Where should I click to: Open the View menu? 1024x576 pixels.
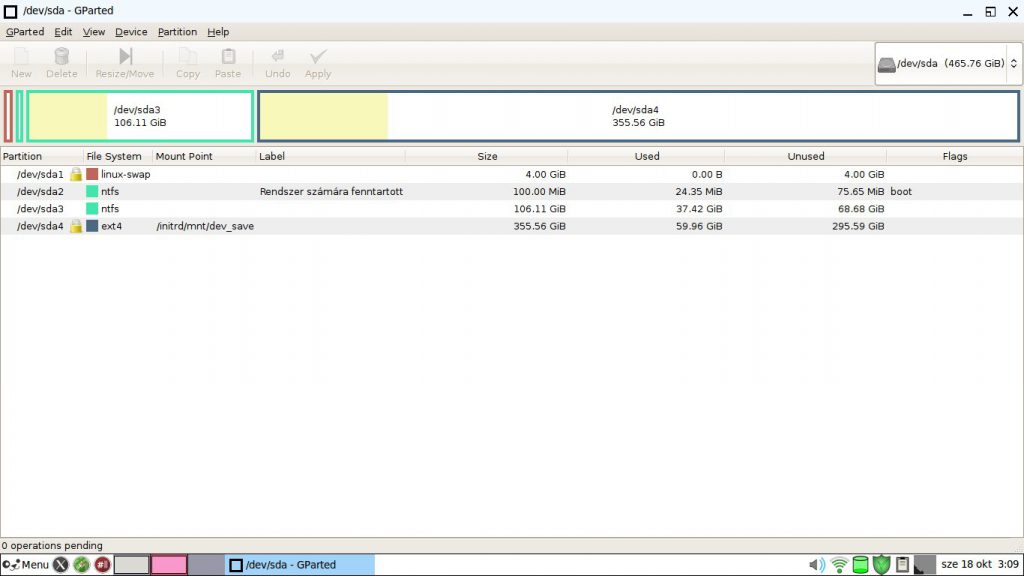(x=93, y=31)
